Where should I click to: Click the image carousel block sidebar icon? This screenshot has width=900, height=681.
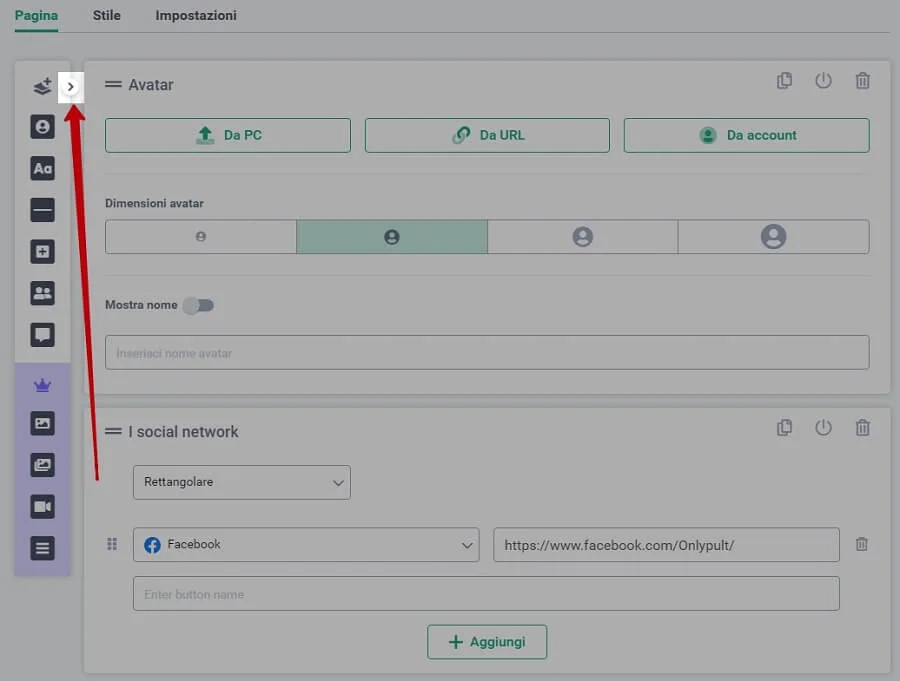(42, 465)
